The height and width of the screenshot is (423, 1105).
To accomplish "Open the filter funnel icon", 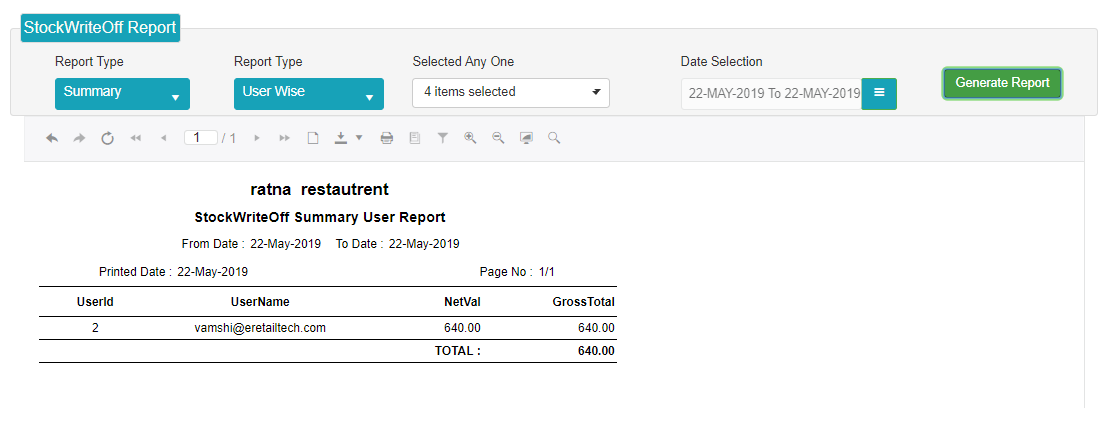I will pos(443,138).
